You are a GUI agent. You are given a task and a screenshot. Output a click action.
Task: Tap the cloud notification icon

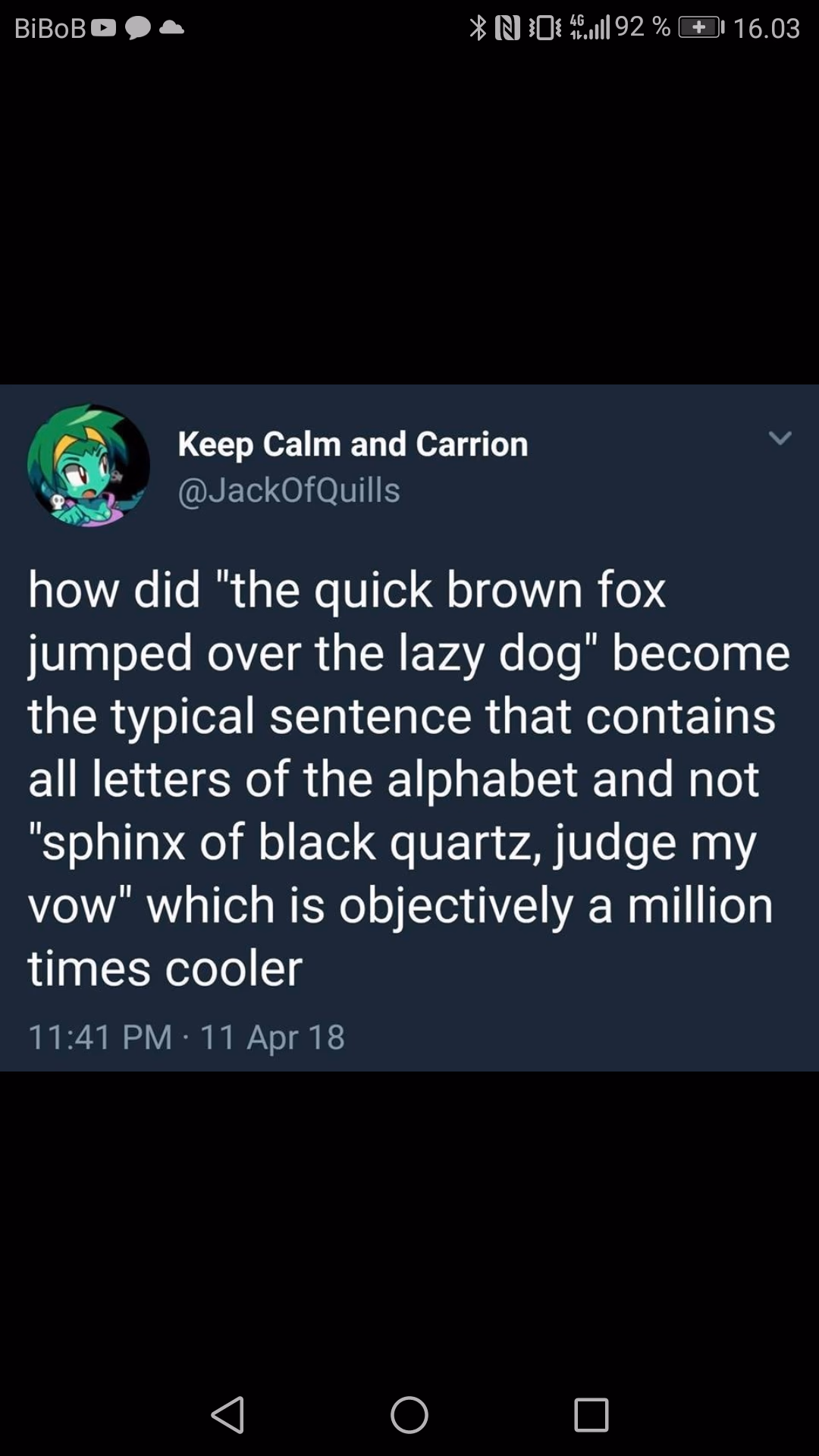(x=172, y=28)
